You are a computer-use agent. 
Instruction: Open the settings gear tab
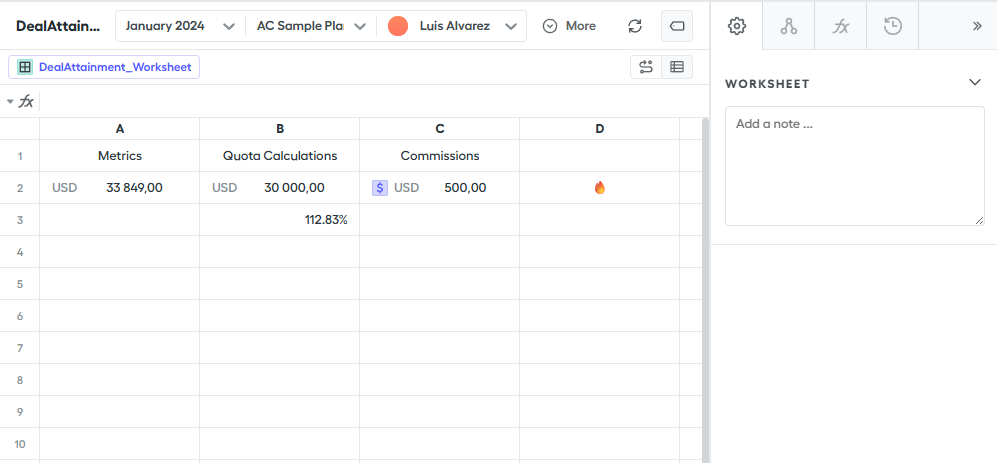pyautogui.click(x=737, y=26)
